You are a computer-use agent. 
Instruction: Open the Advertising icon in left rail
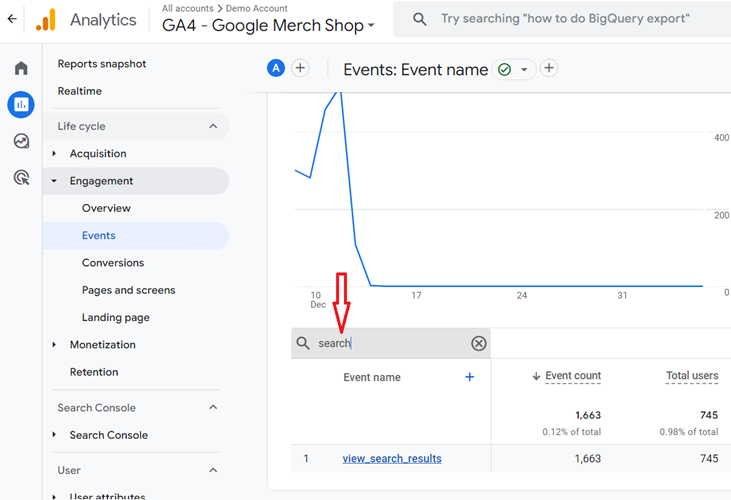click(x=21, y=178)
